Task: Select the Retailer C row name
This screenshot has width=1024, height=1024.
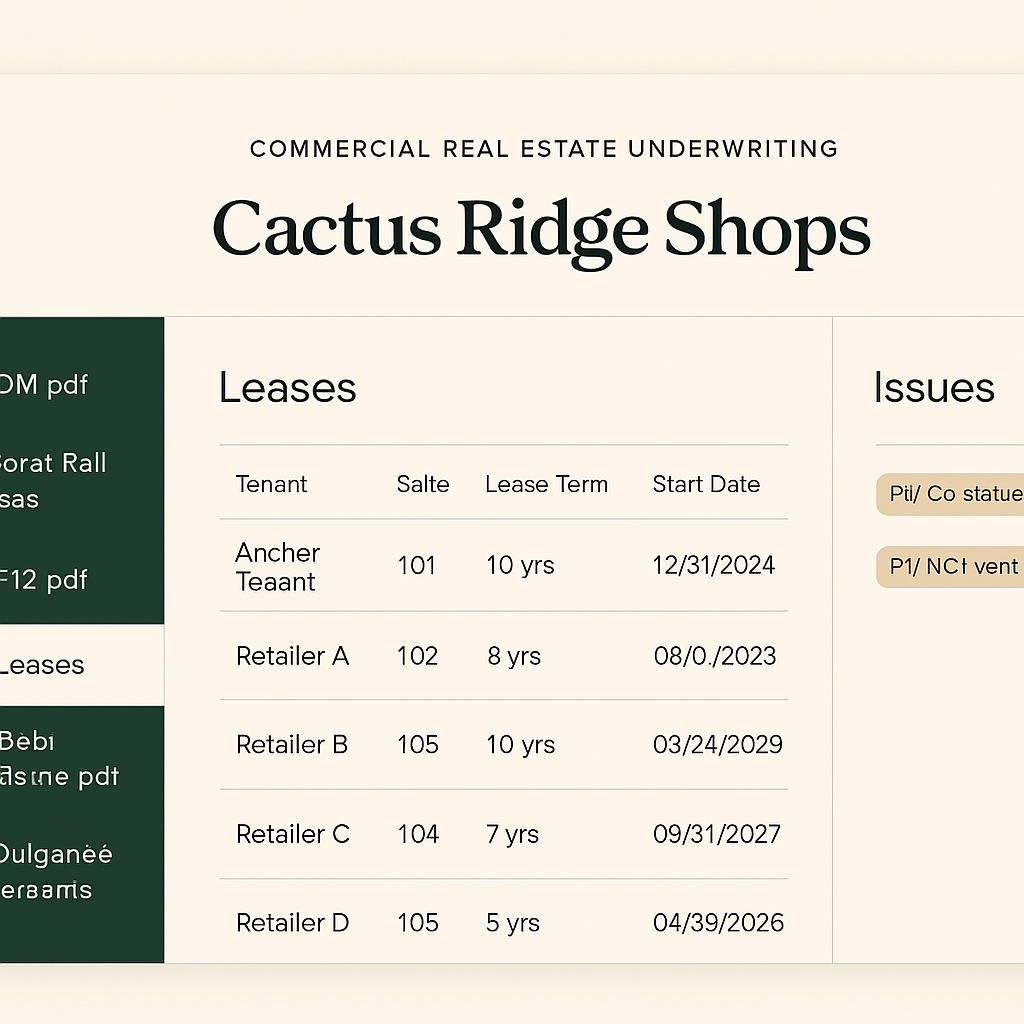Action: (293, 834)
